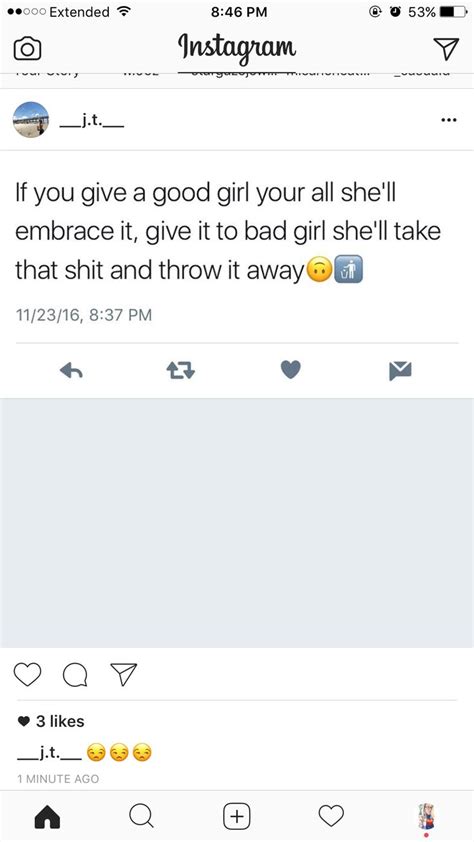Open the camera icon in header
474x842 pixels.
click(27, 49)
